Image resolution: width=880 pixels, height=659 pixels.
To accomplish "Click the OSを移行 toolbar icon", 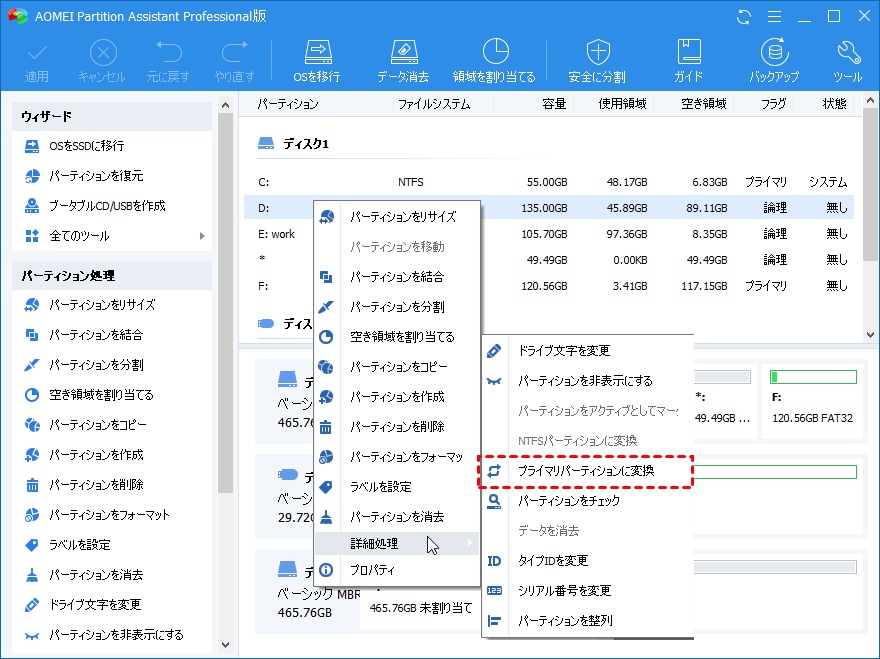I will (317, 61).
